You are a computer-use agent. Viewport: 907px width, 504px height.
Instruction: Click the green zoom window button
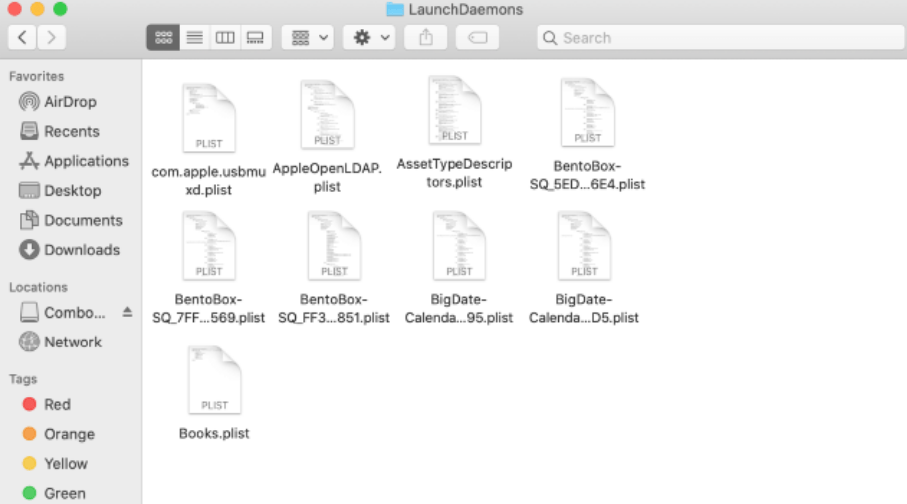point(60,9)
